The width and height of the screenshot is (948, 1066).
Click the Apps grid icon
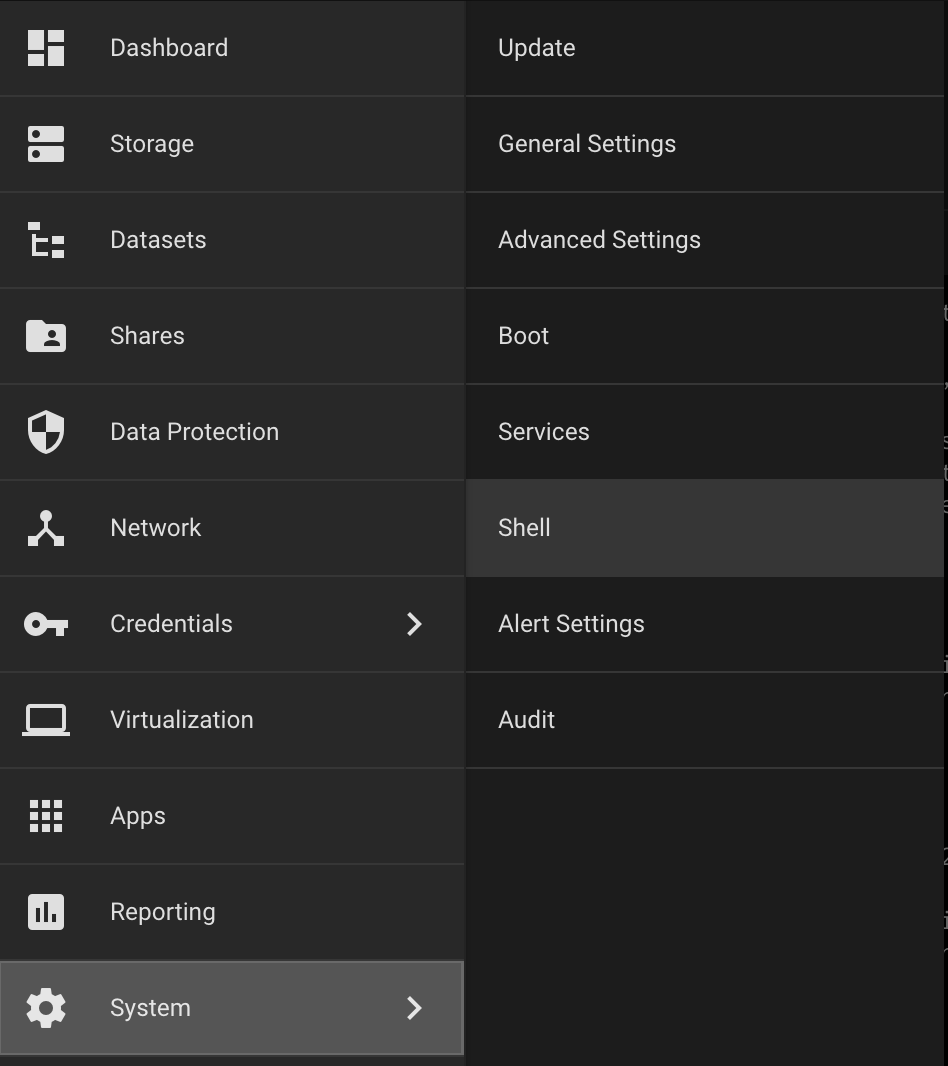46,816
